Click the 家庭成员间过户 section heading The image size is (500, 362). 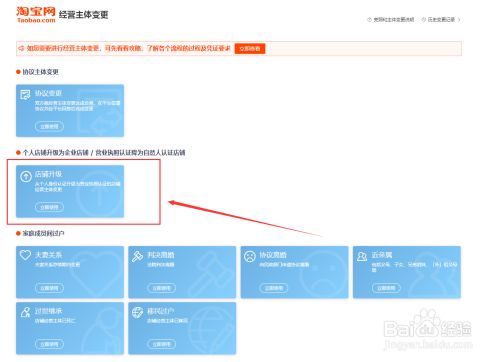coord(43,233)
